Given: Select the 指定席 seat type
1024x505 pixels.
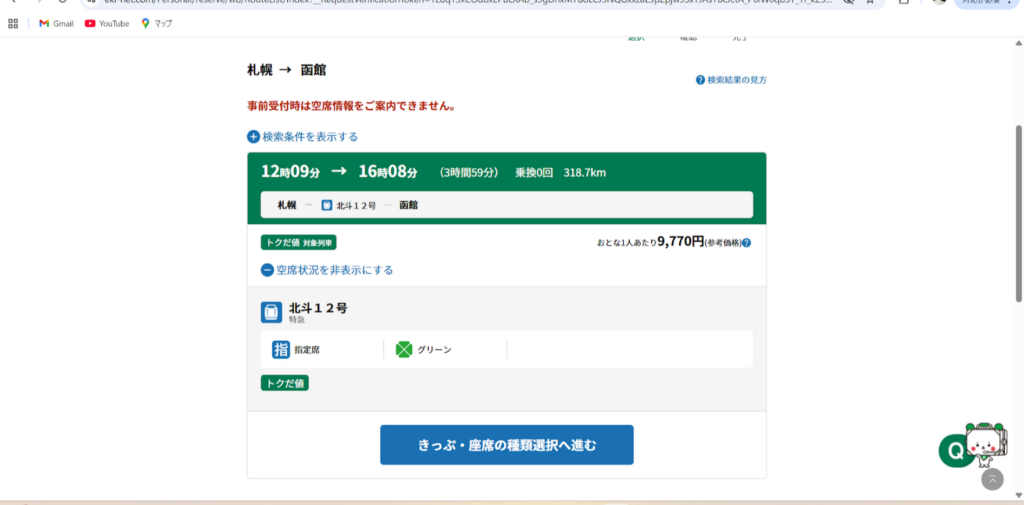Looking at the screenshot, I should 306,350.
